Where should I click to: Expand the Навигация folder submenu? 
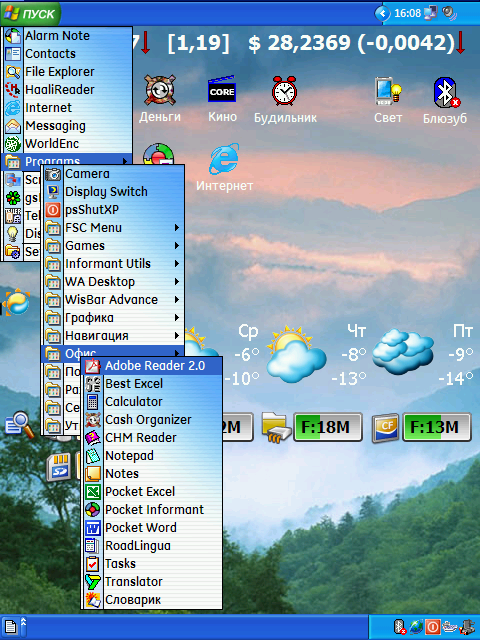pos(113,336)
